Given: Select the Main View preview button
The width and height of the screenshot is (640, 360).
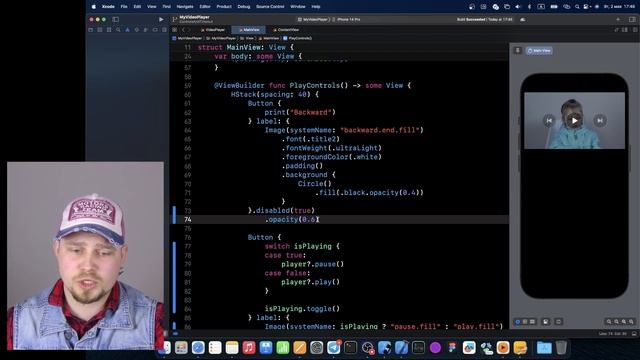Looking at the screenshot, I should click(x=539, y=51).
